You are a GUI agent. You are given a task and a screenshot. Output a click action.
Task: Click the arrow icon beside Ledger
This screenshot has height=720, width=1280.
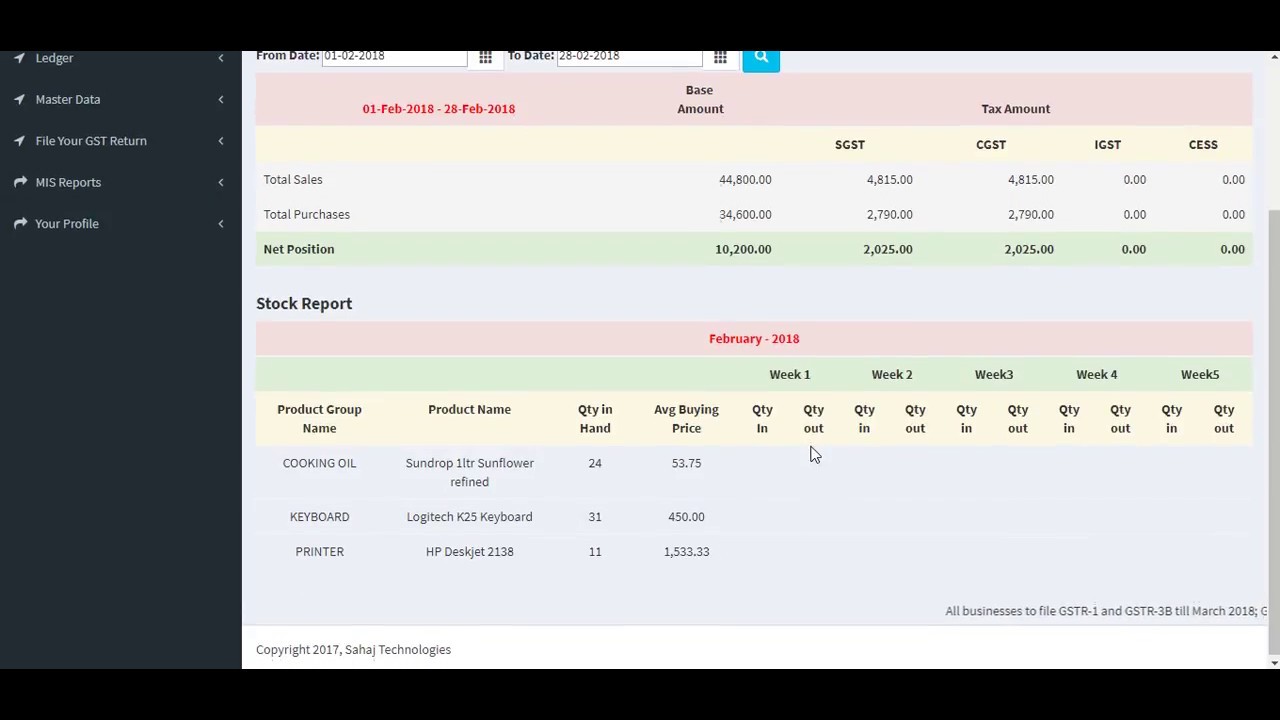pyautogui.click(x=19, y=58)
